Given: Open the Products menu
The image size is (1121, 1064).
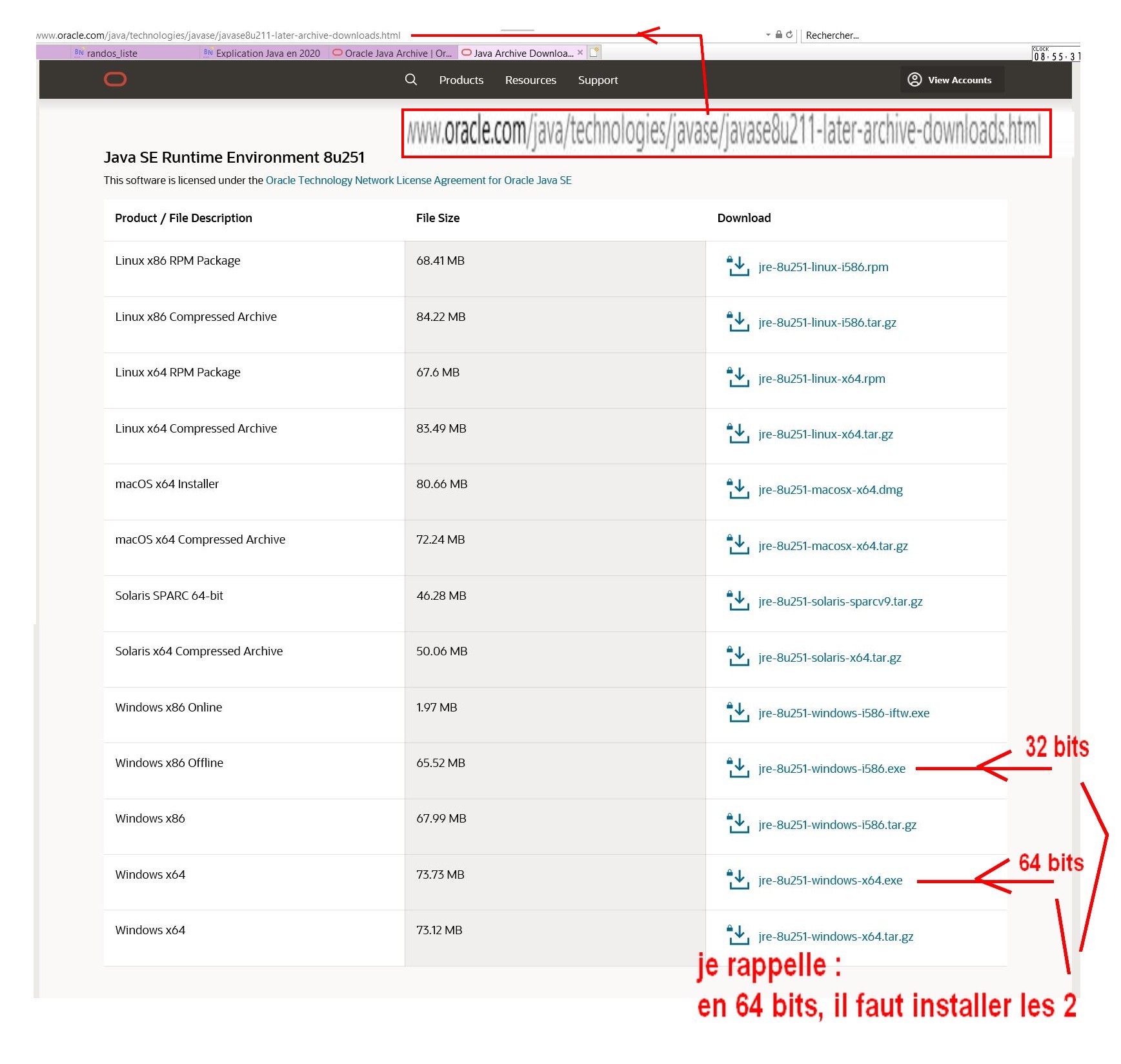Looking at the screenshot, I should (x=461, y=80).
